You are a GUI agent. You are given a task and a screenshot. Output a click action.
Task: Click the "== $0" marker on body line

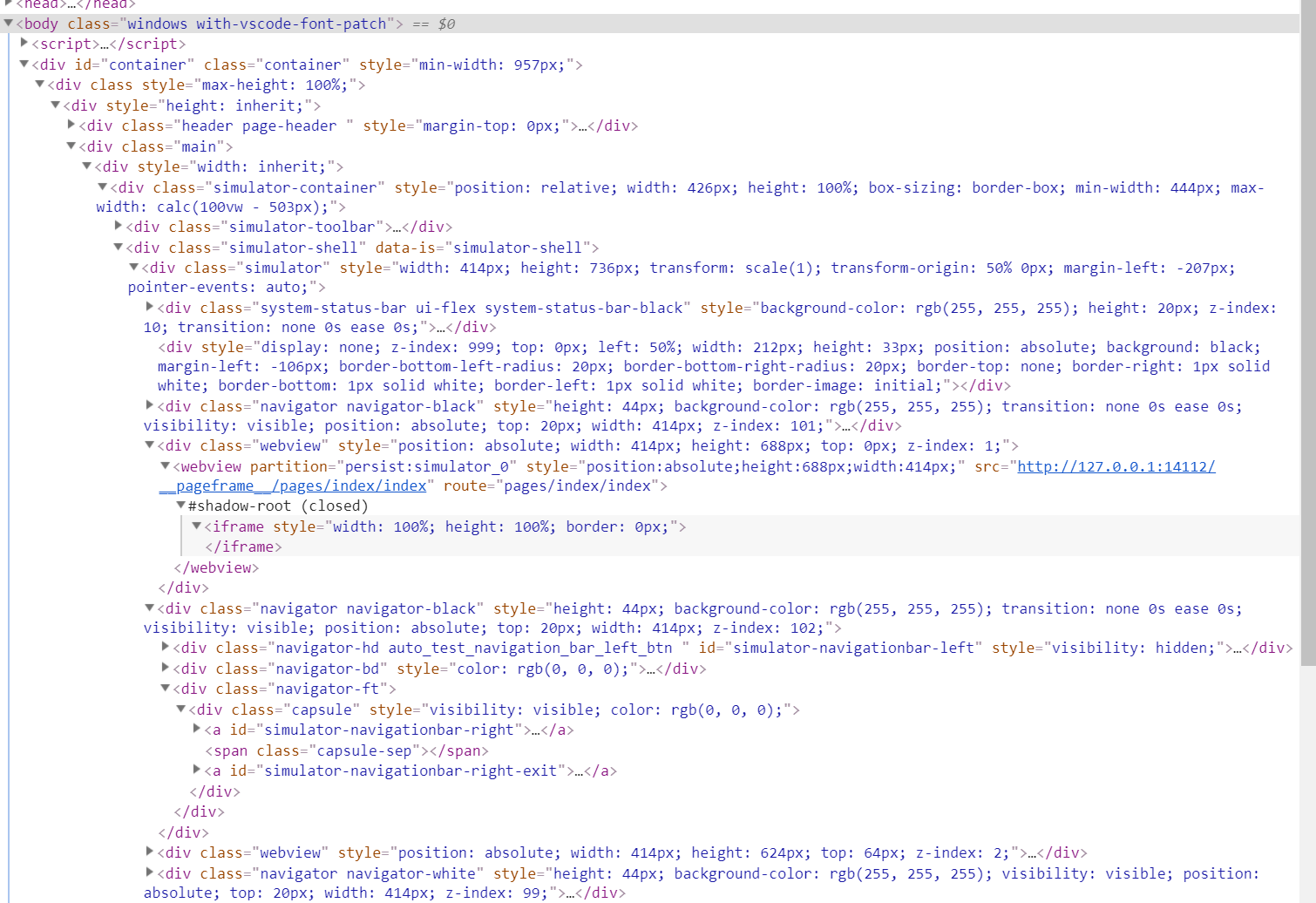[x=434, y=24]
